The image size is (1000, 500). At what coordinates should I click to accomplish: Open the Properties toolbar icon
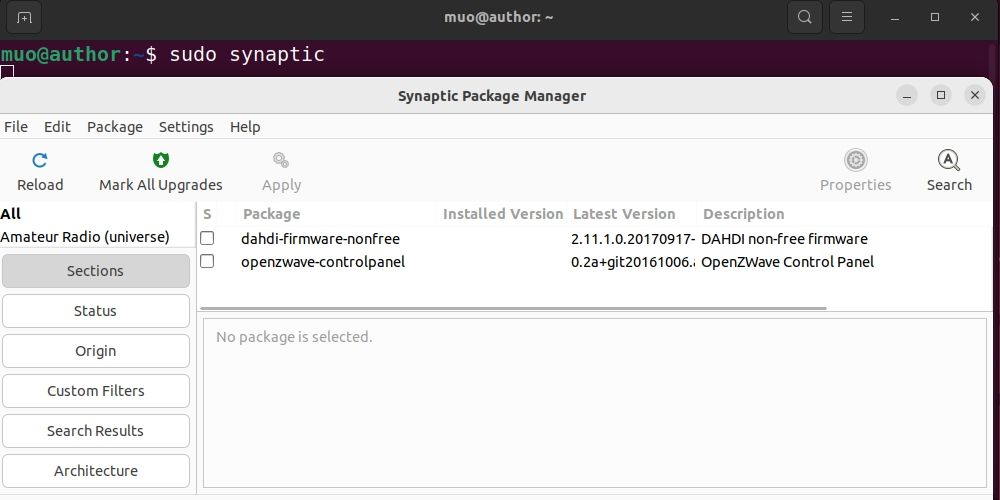pos(855,160)
